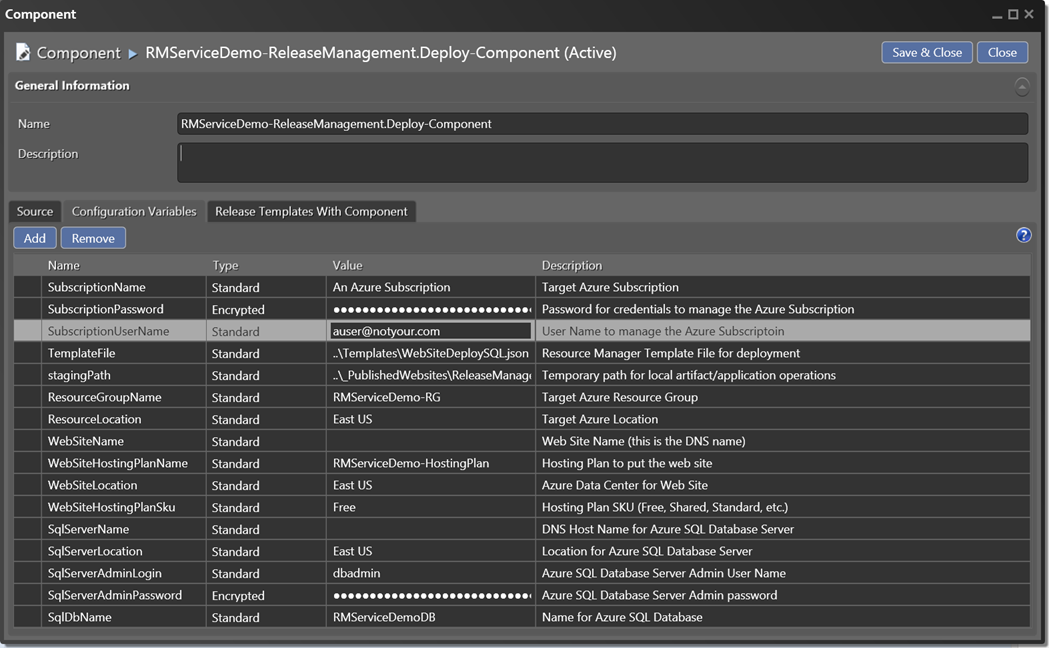Click the _PublishedWebsites staging path value
The width and height of the screenshot is (1049, 648).
[x=431, y=375]
